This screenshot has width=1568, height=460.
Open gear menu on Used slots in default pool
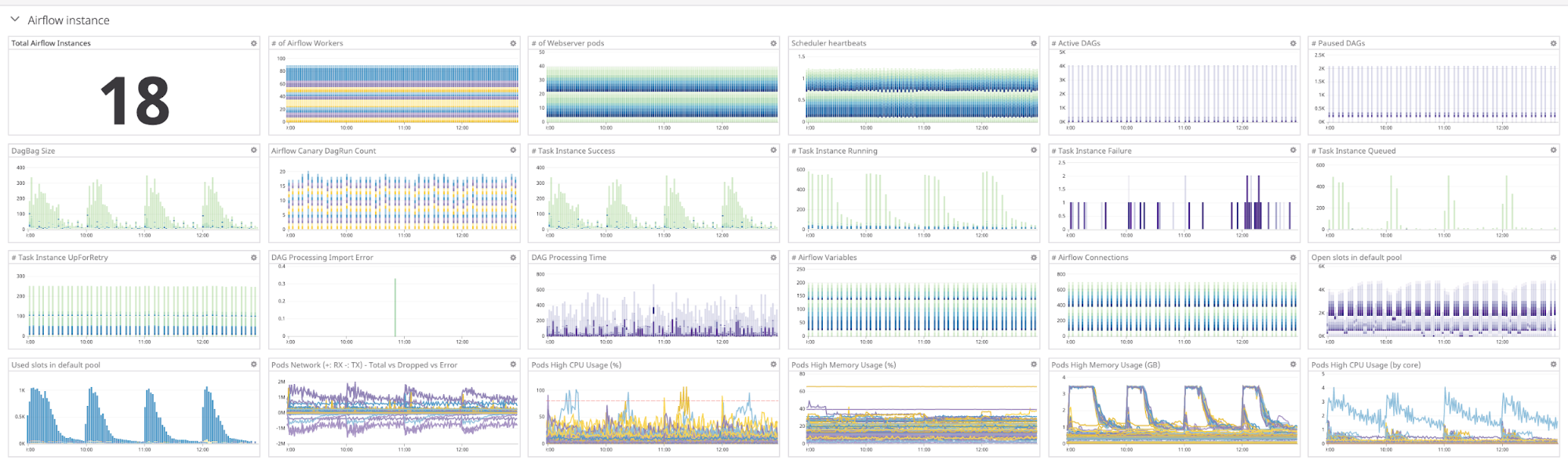click(253, 364)
